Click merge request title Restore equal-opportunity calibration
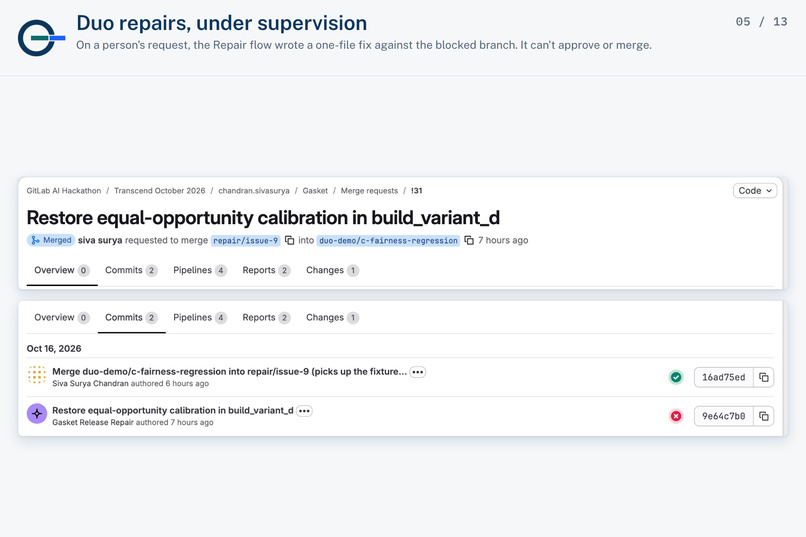806x537 pixels. pos(263,218)
